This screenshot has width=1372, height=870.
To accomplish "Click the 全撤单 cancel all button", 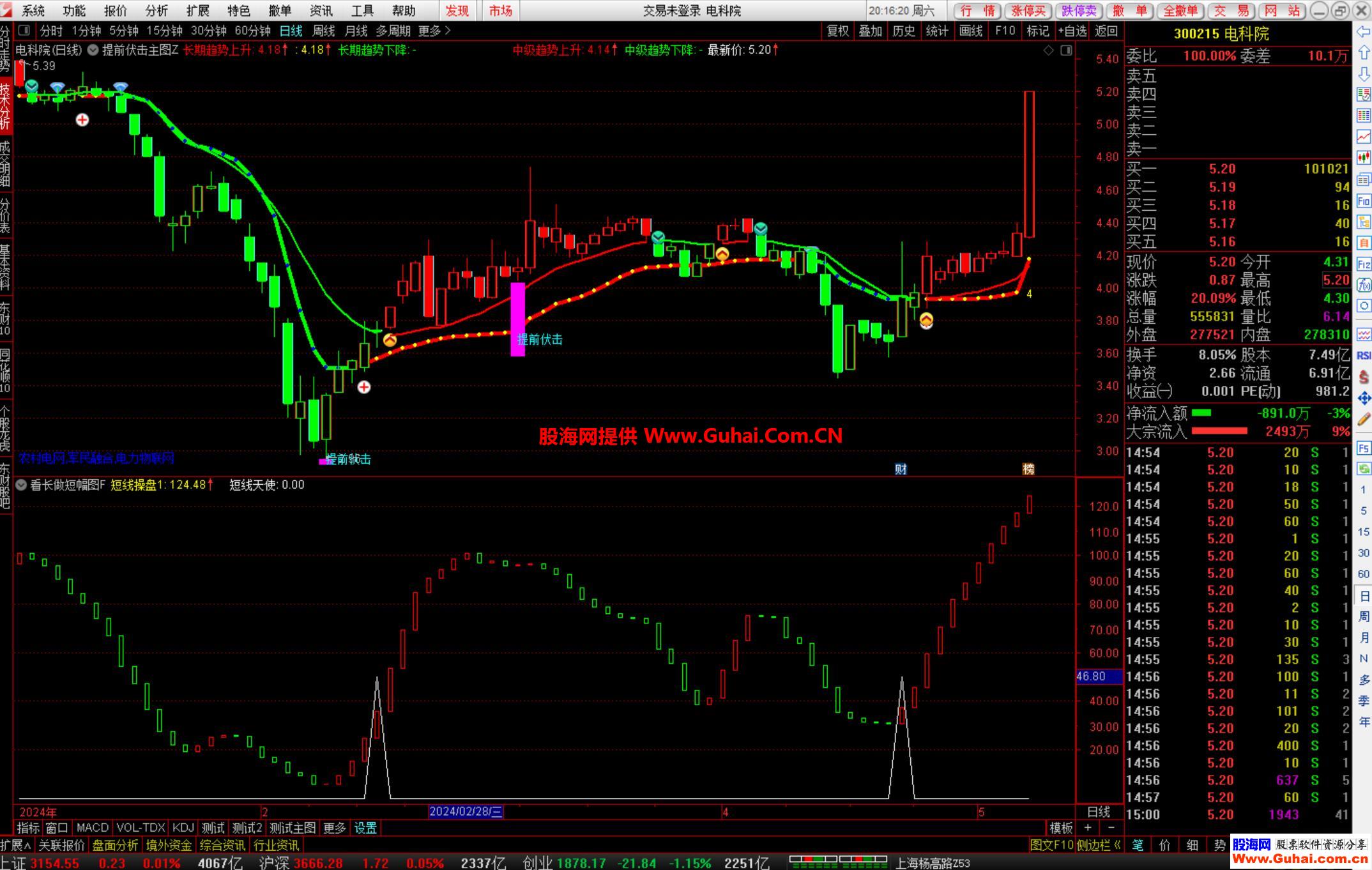I will click(1180, 11).
